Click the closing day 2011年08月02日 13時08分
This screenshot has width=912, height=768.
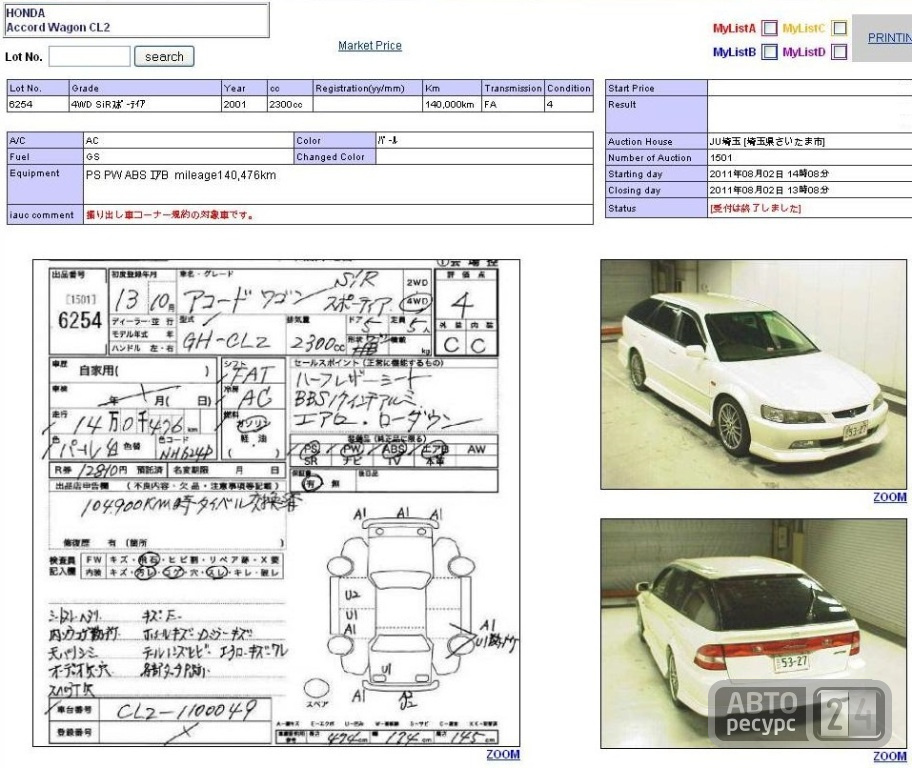769,190
